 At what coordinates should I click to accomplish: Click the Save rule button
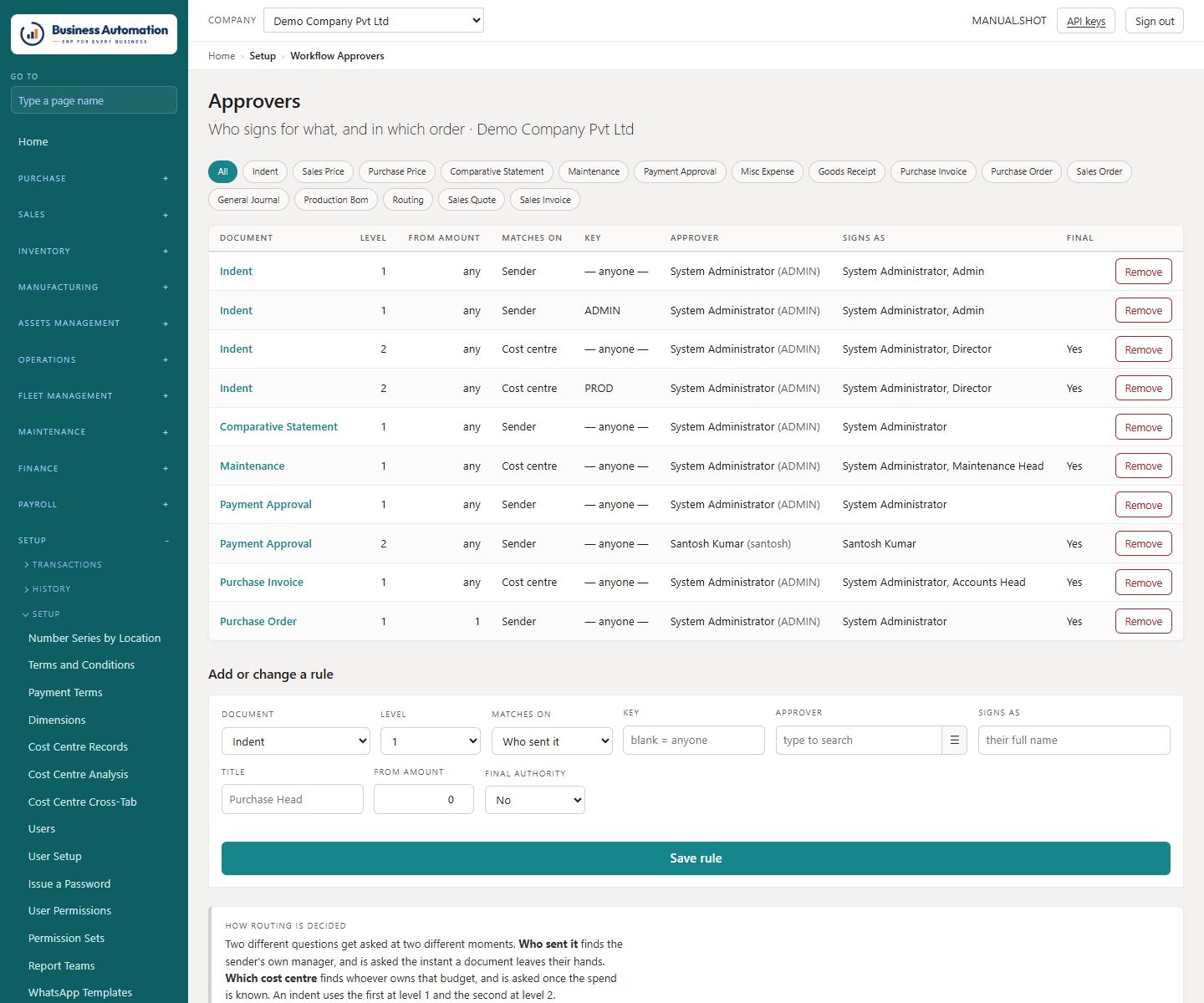coord(696,858)
